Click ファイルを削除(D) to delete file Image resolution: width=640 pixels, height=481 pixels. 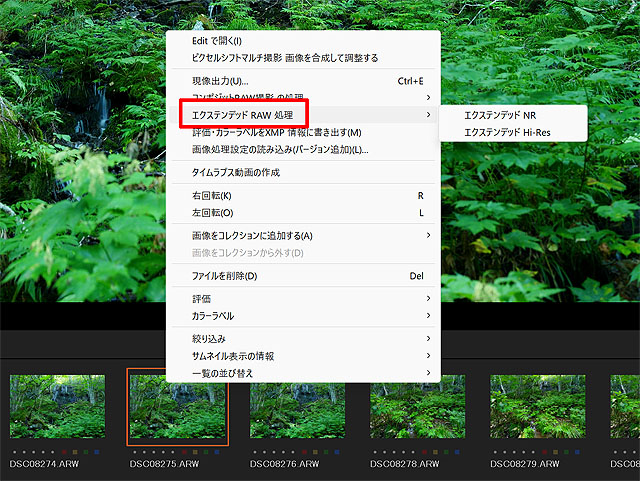point(224,276)
